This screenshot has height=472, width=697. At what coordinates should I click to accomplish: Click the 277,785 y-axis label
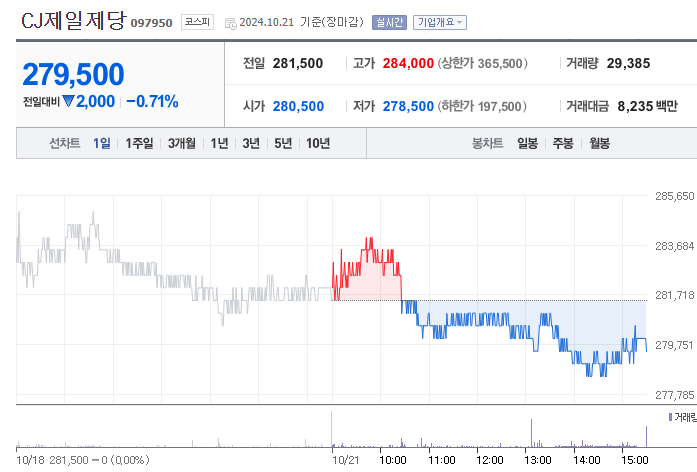click(674, 395)
